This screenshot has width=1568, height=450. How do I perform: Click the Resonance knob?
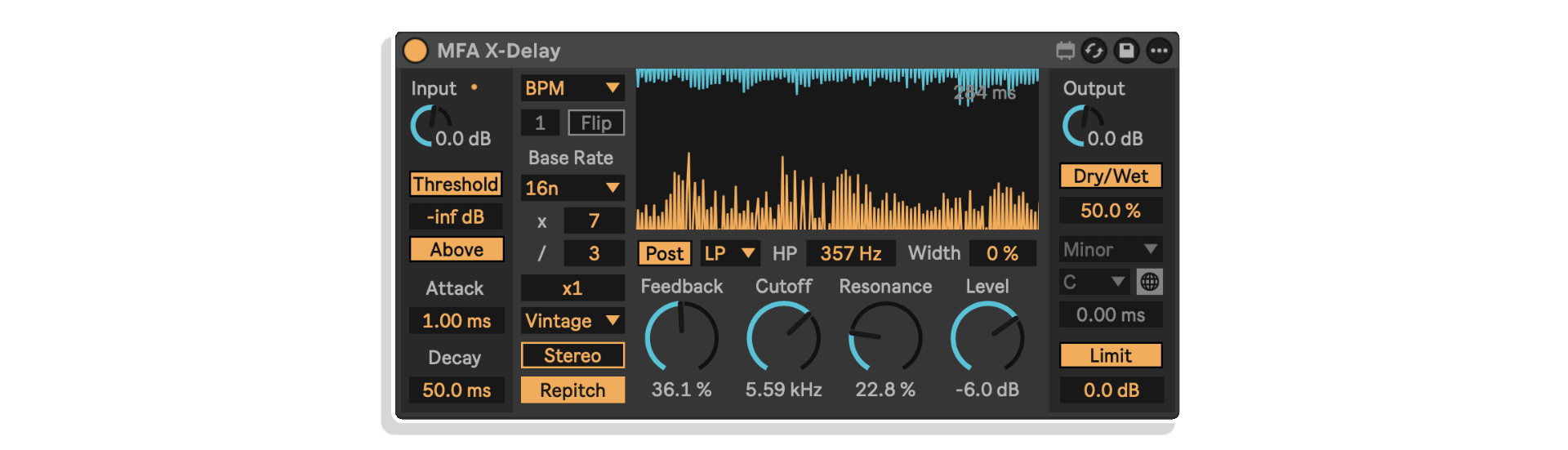tap(885, 337)
